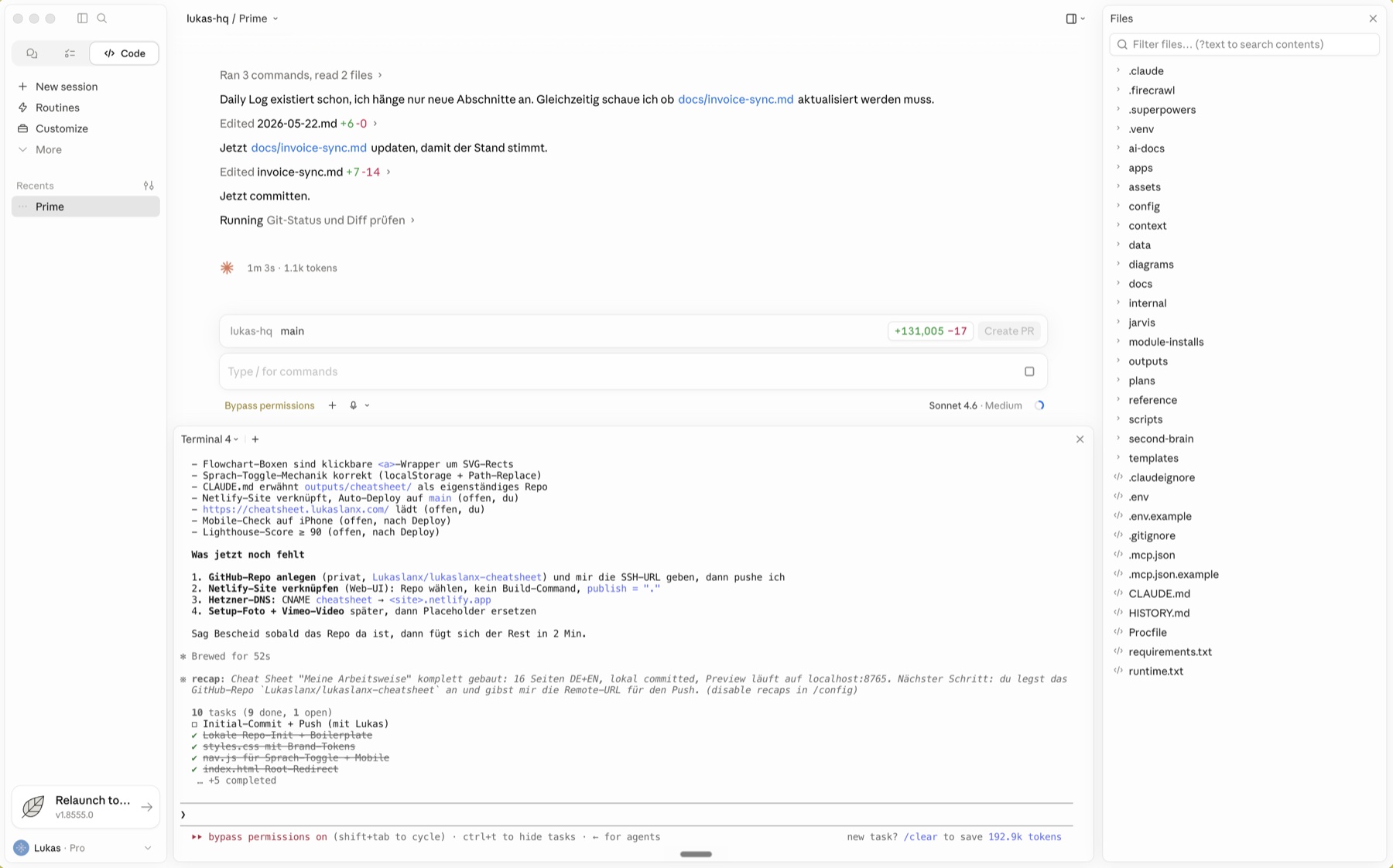Open https://cheatsheet.lukaslanx.com/ link
Image resolution: width=1393 pixels, height=868 pixels.
pos(296,509)
